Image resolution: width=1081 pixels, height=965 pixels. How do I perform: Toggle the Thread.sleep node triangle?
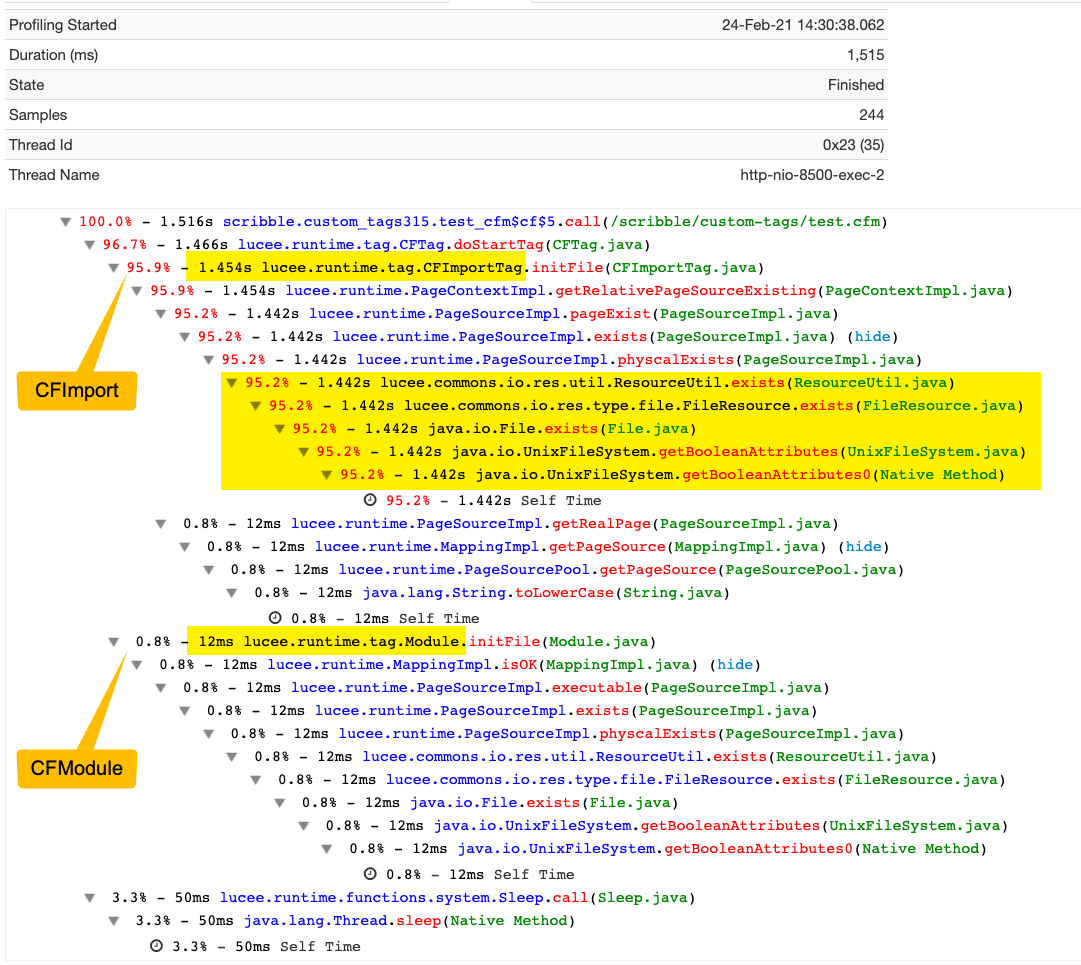click(114, 921)
